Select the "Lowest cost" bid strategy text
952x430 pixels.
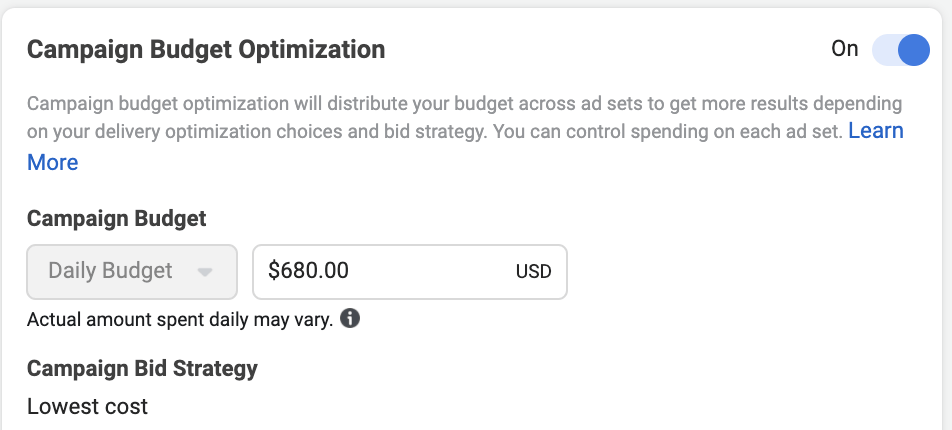[x=87, y=406]
